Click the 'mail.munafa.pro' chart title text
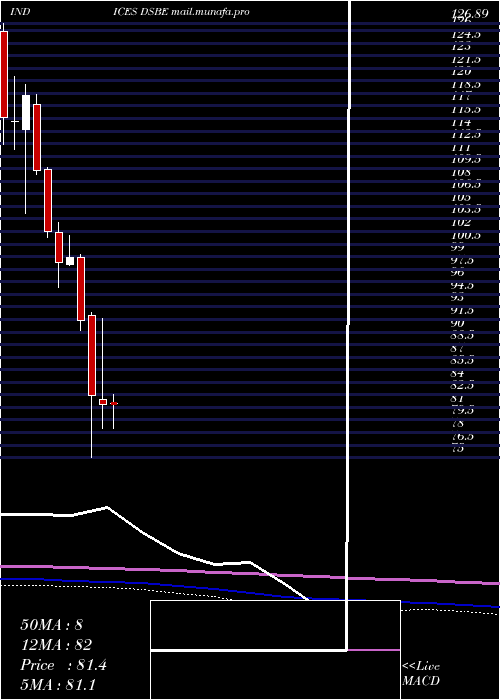This screenshot has height=700, width=500. 210,12
